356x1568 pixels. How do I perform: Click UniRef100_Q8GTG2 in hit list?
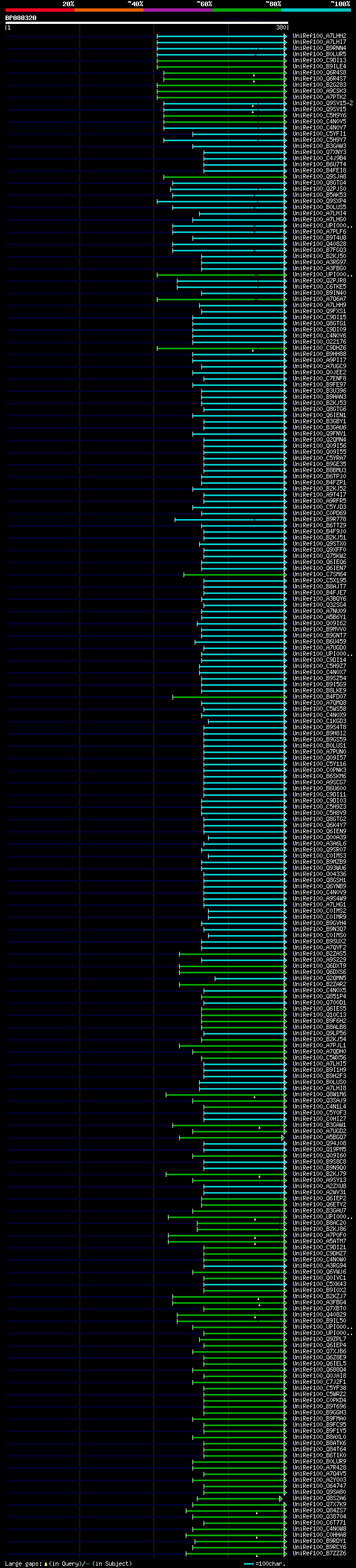(x=319, y=819)
